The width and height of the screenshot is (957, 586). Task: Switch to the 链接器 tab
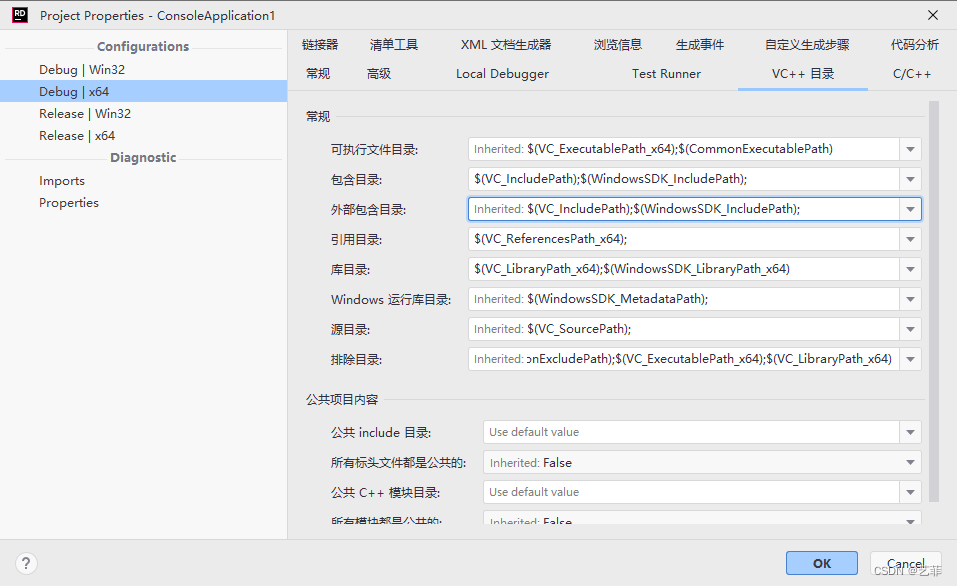point(320,45)
